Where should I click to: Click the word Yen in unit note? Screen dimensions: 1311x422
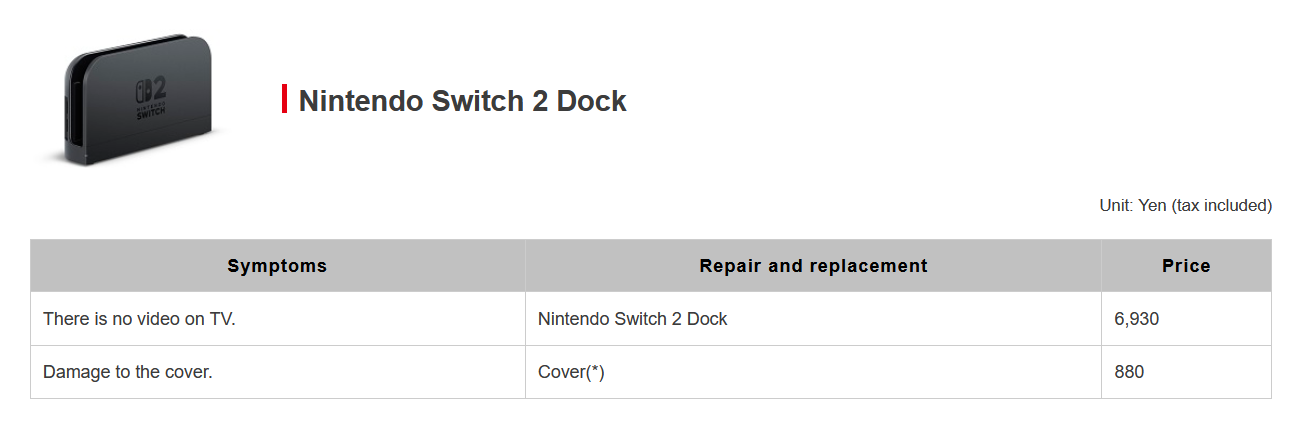coord(1152,205)
